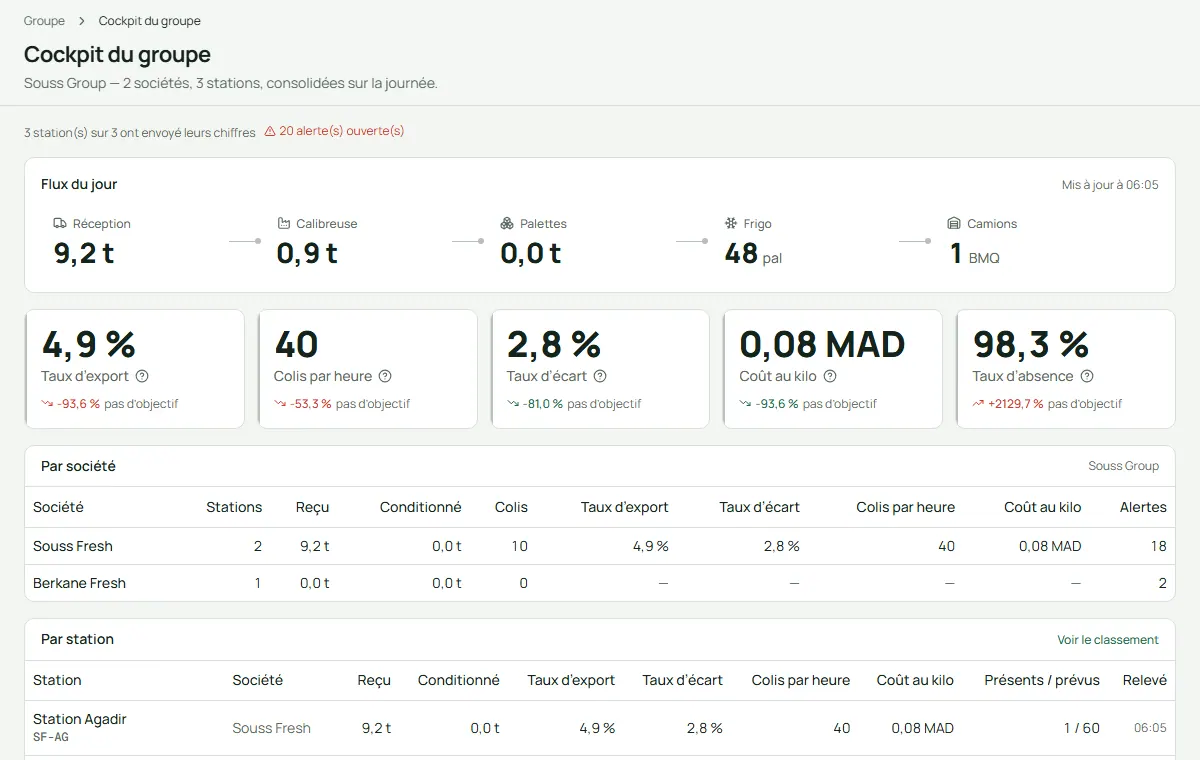
Task: Click the 40 Colis par heure card value
Action: click(x=296, y=344)
